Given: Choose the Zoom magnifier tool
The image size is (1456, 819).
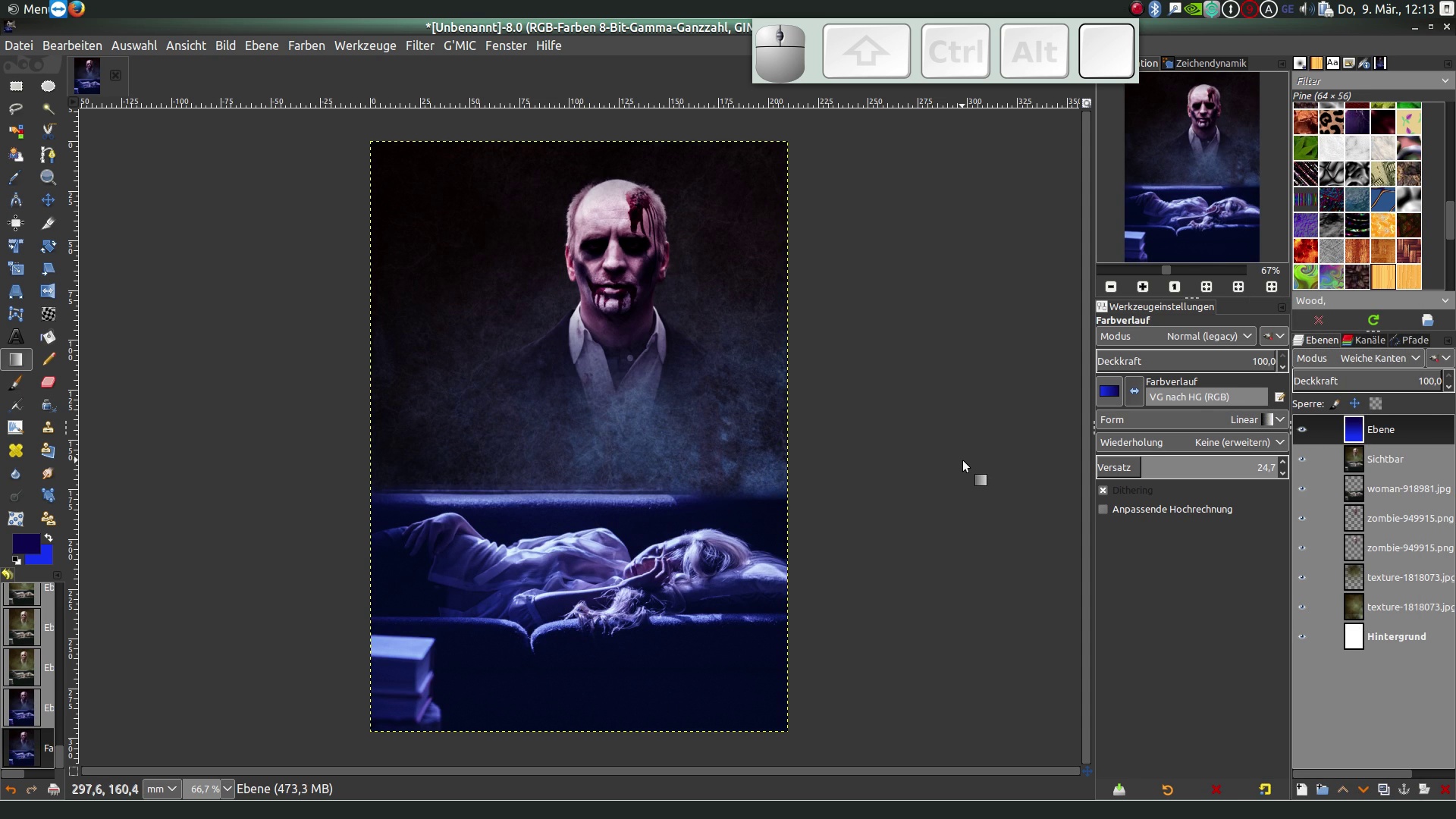Looking at the screenshot, I should coord(48,177).
